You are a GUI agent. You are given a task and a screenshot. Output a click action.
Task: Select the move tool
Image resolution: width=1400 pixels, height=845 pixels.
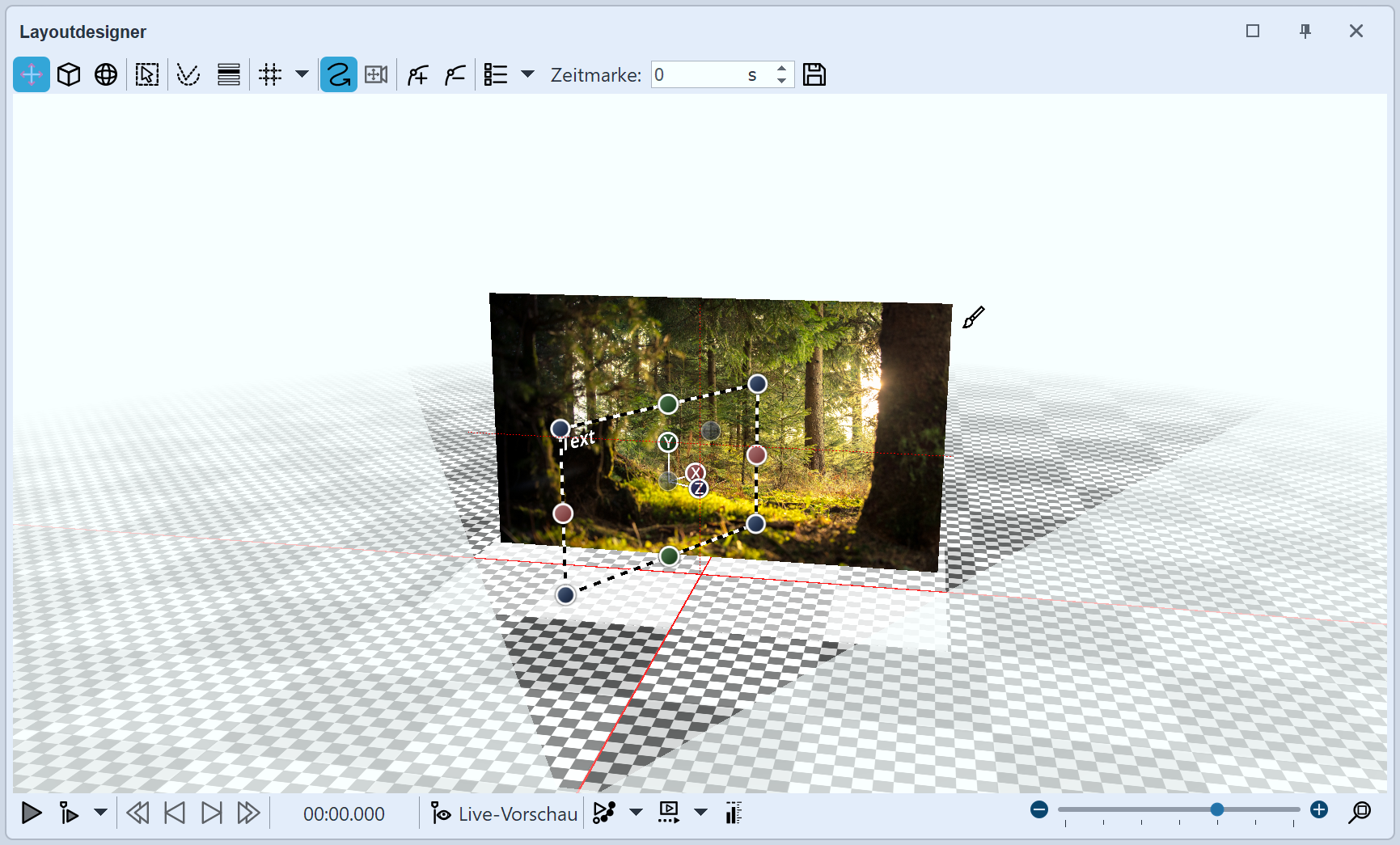click(31, 74)
